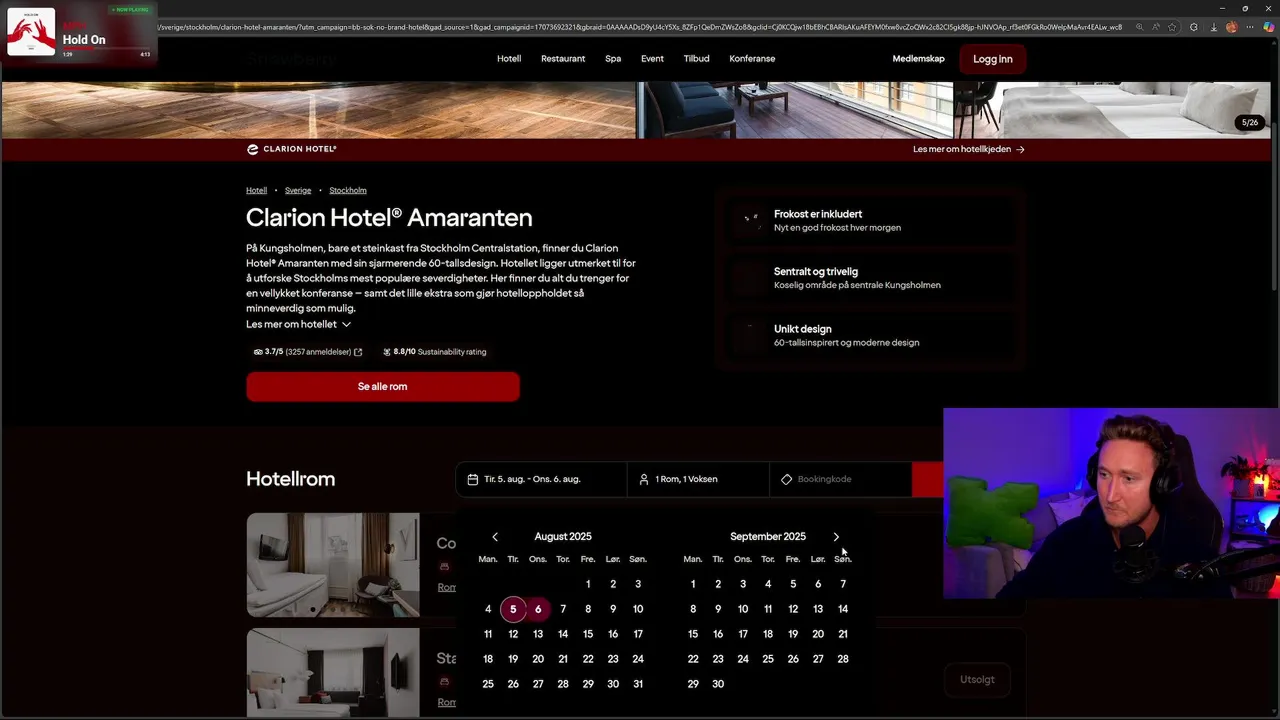Go to previous month in calendar
Image resolution: width=1280 pixels, height=720 pixels.
[494, 537]
